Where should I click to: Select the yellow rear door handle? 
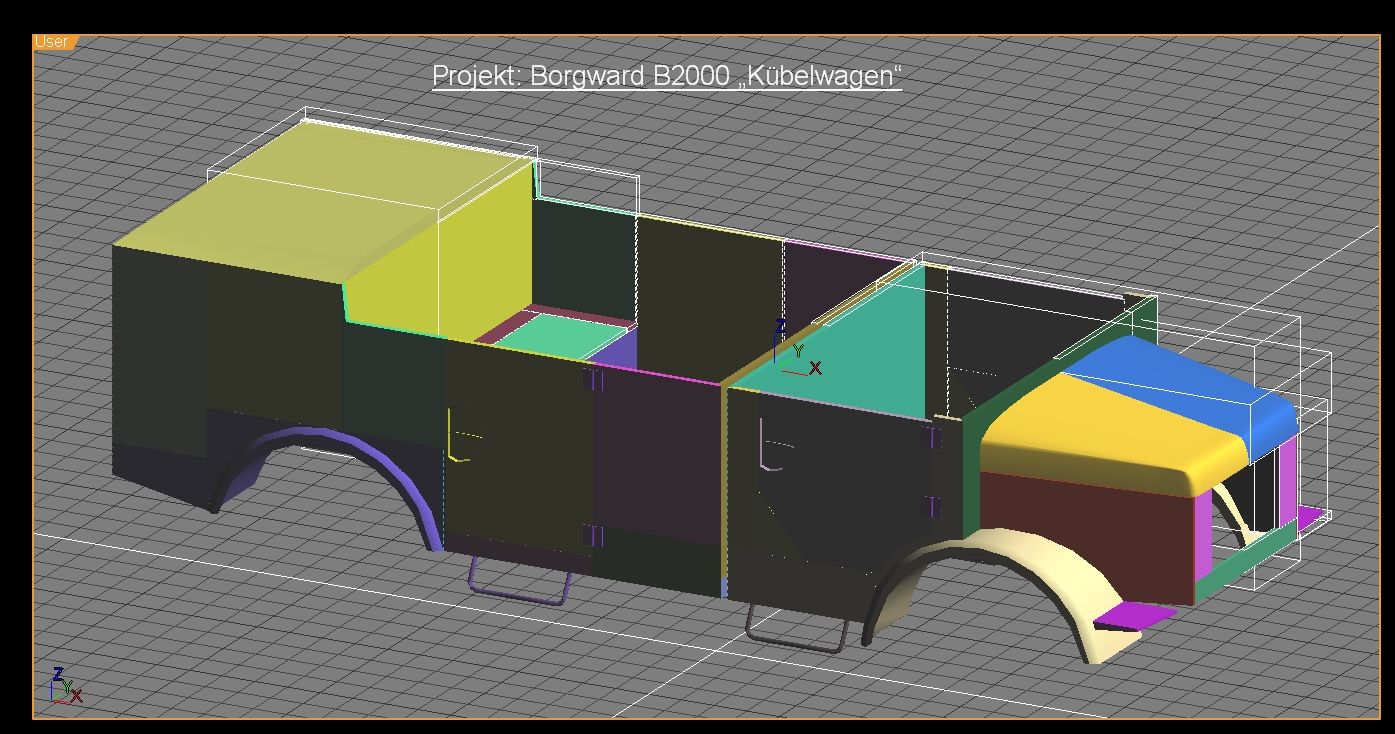[x=463, y=435]
